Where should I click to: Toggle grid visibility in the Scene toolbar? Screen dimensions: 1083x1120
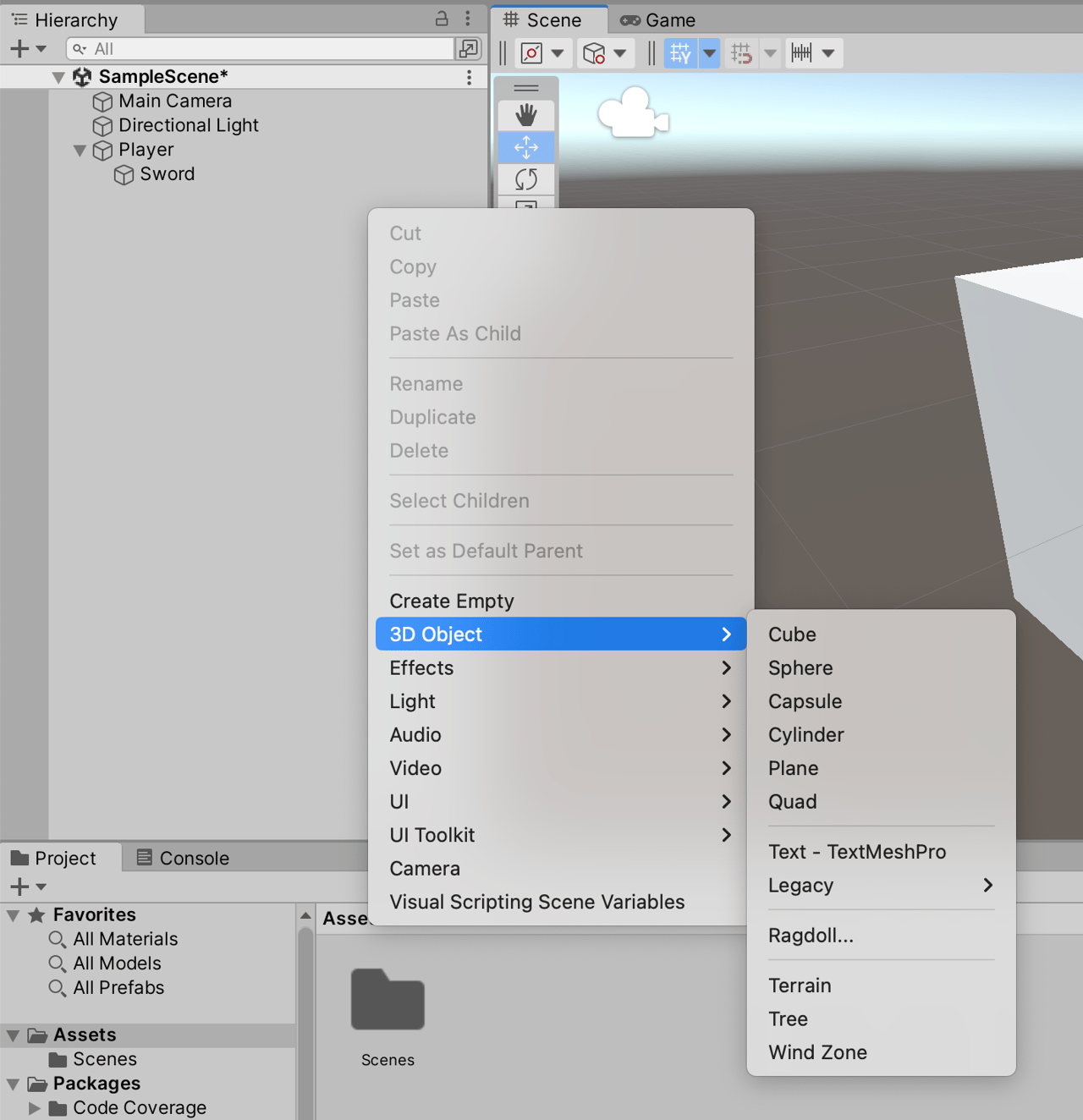(x=680, y=52)
